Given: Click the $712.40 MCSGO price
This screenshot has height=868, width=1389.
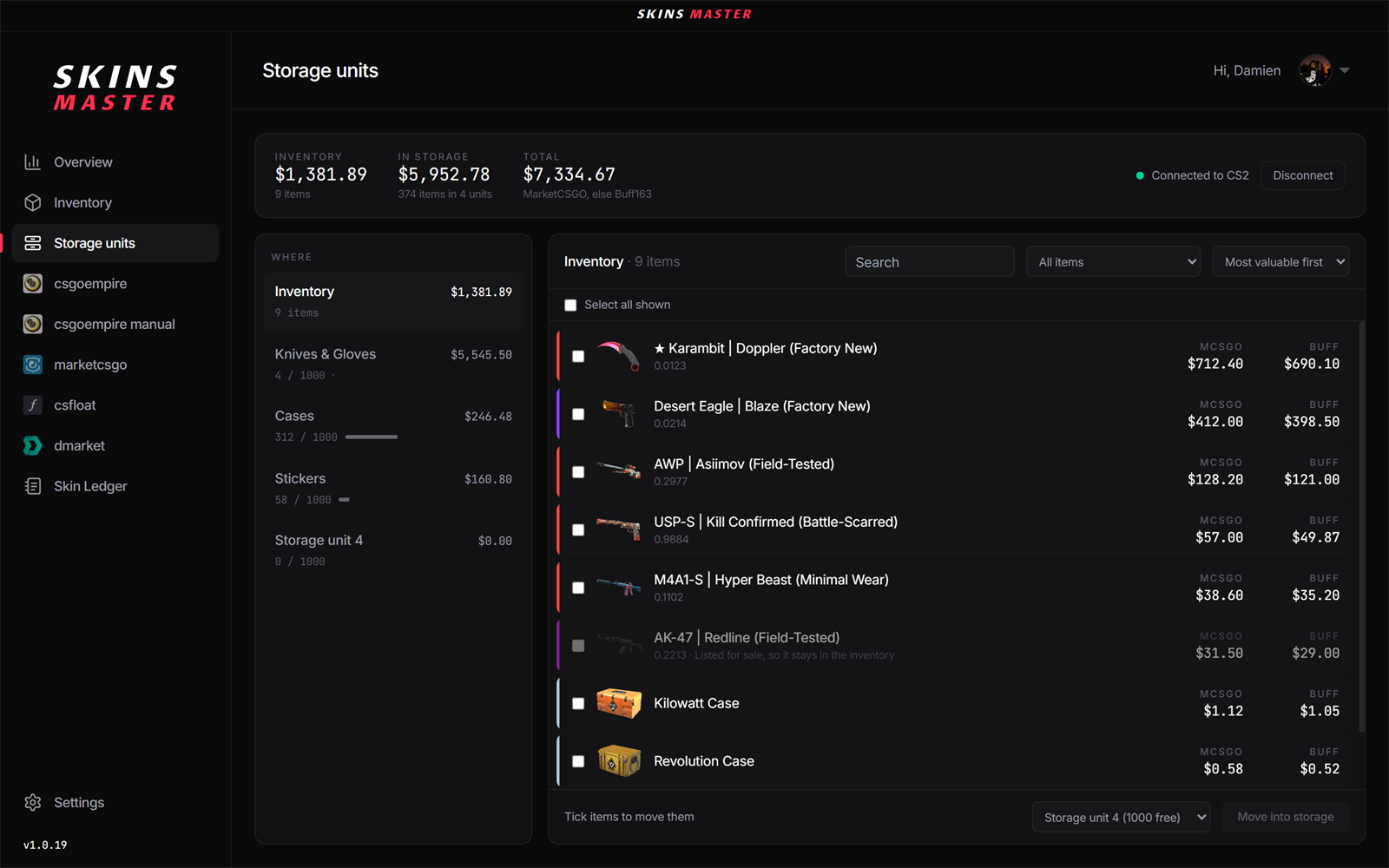Looking at the screenshot, I should [x=1215, y=364].
